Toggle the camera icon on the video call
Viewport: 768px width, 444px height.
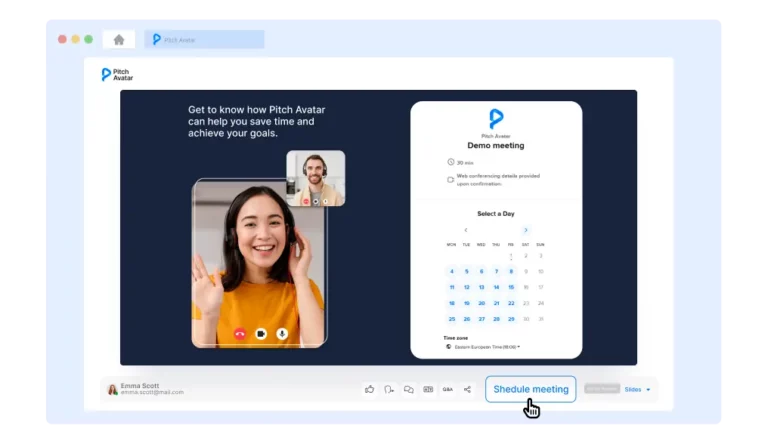point(261,334)
